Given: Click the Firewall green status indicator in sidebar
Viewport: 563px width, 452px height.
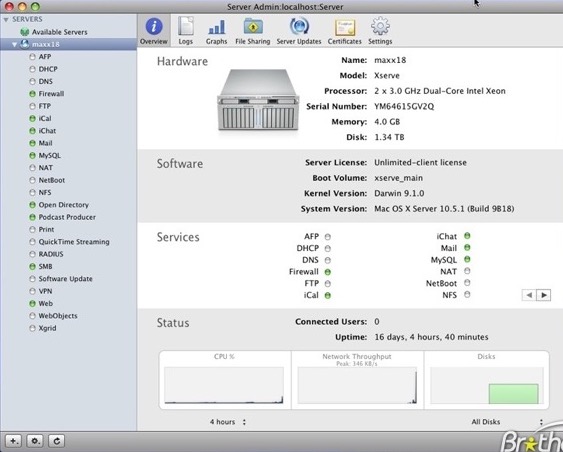Looking at the screenshot, I should [x=32, y=94].
